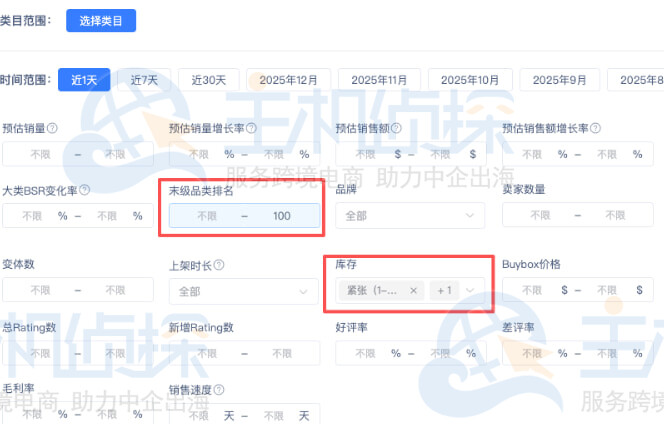This screenshot has width=664, height=424.
Task: Focus the 毛利率 maximum field
Action: (107, 414)
